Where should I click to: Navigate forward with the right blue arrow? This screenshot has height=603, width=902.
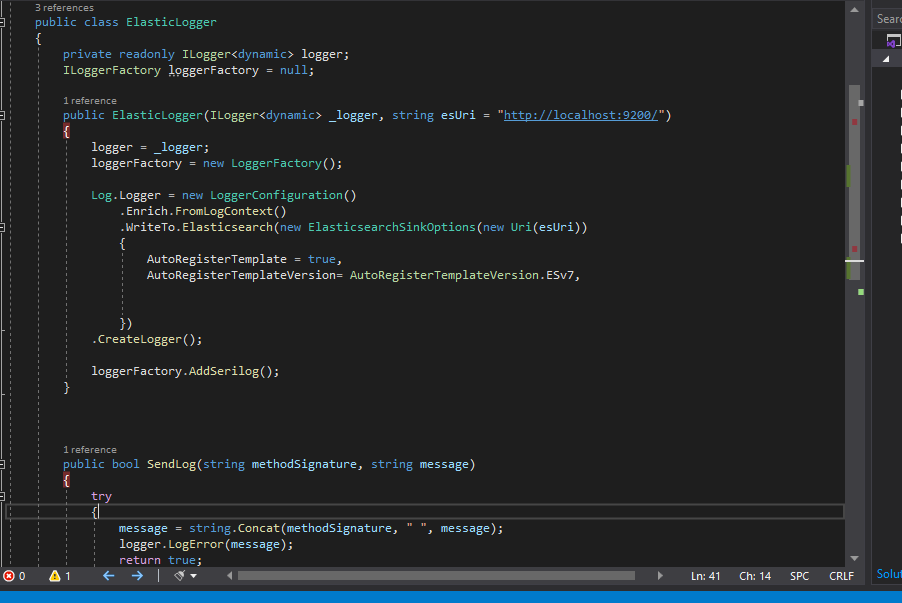pyautogui.click(x=137, y=576)
